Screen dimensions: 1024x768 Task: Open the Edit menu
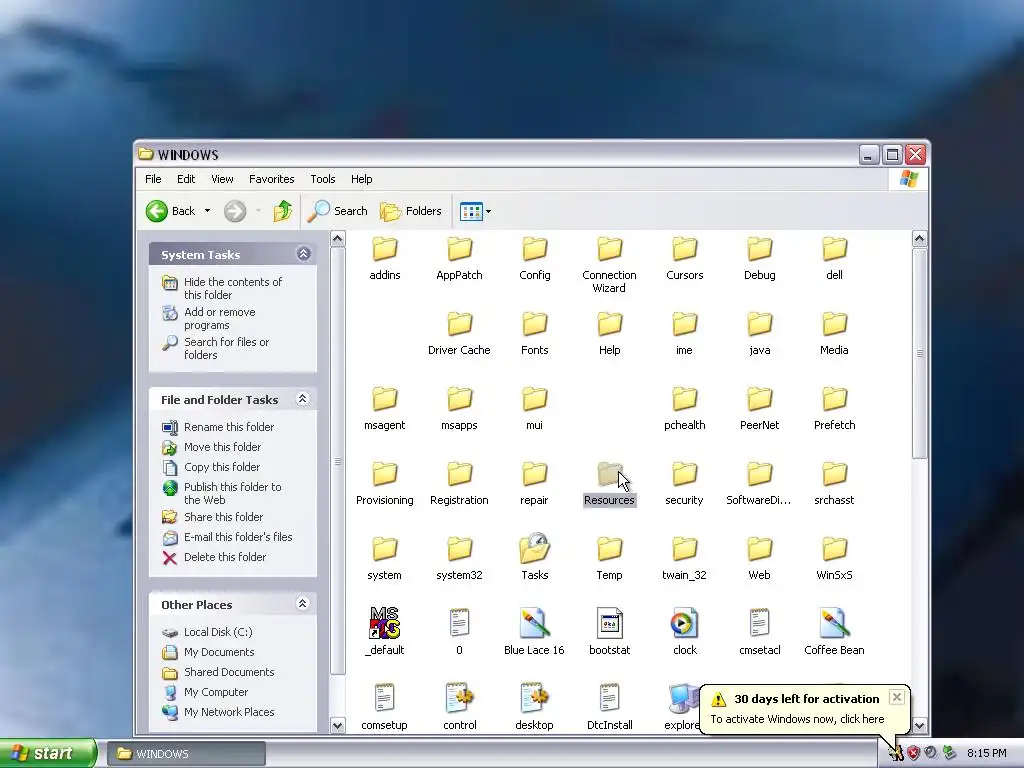(x=185, y=179)
